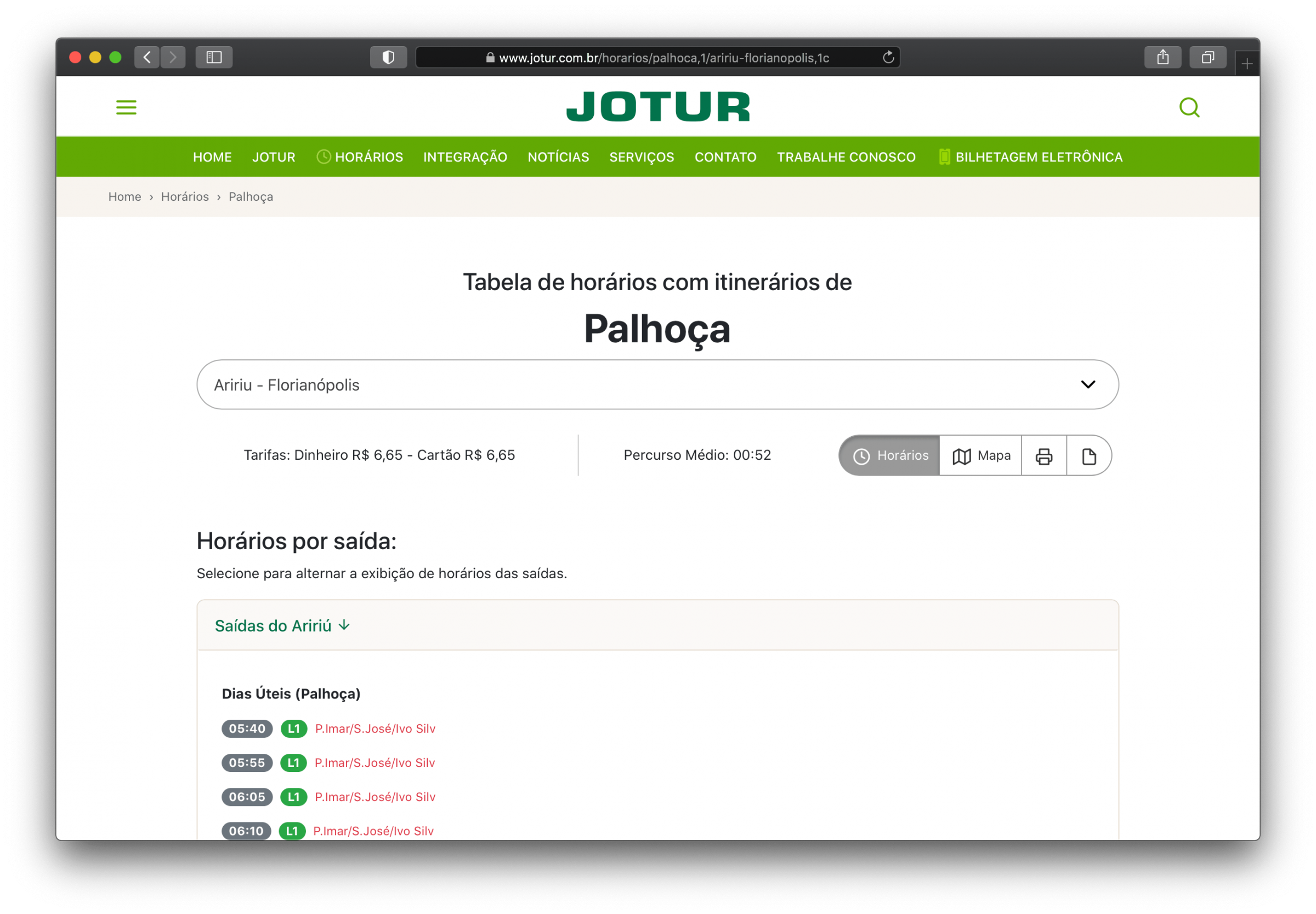1316x914 pixels.
Task: Open the Aririu - Florianópolis route dropdown
Action: pos(657,384)
